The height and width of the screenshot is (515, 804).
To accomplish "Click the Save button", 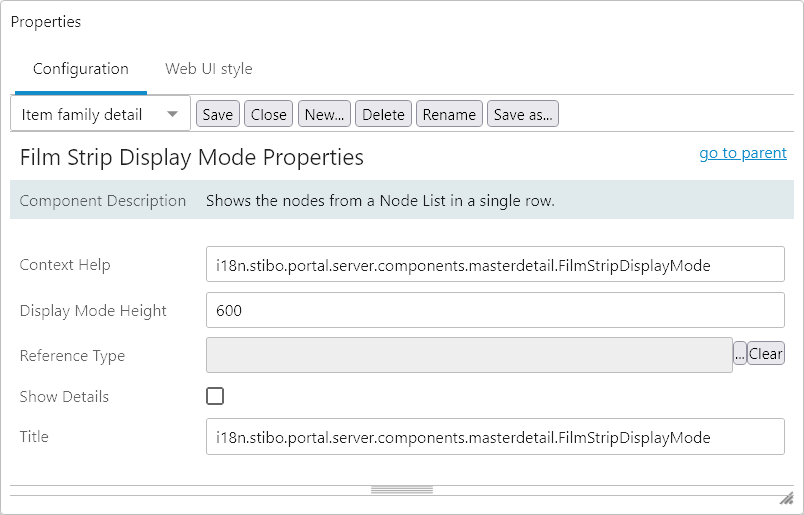I will tap(218, 114).
